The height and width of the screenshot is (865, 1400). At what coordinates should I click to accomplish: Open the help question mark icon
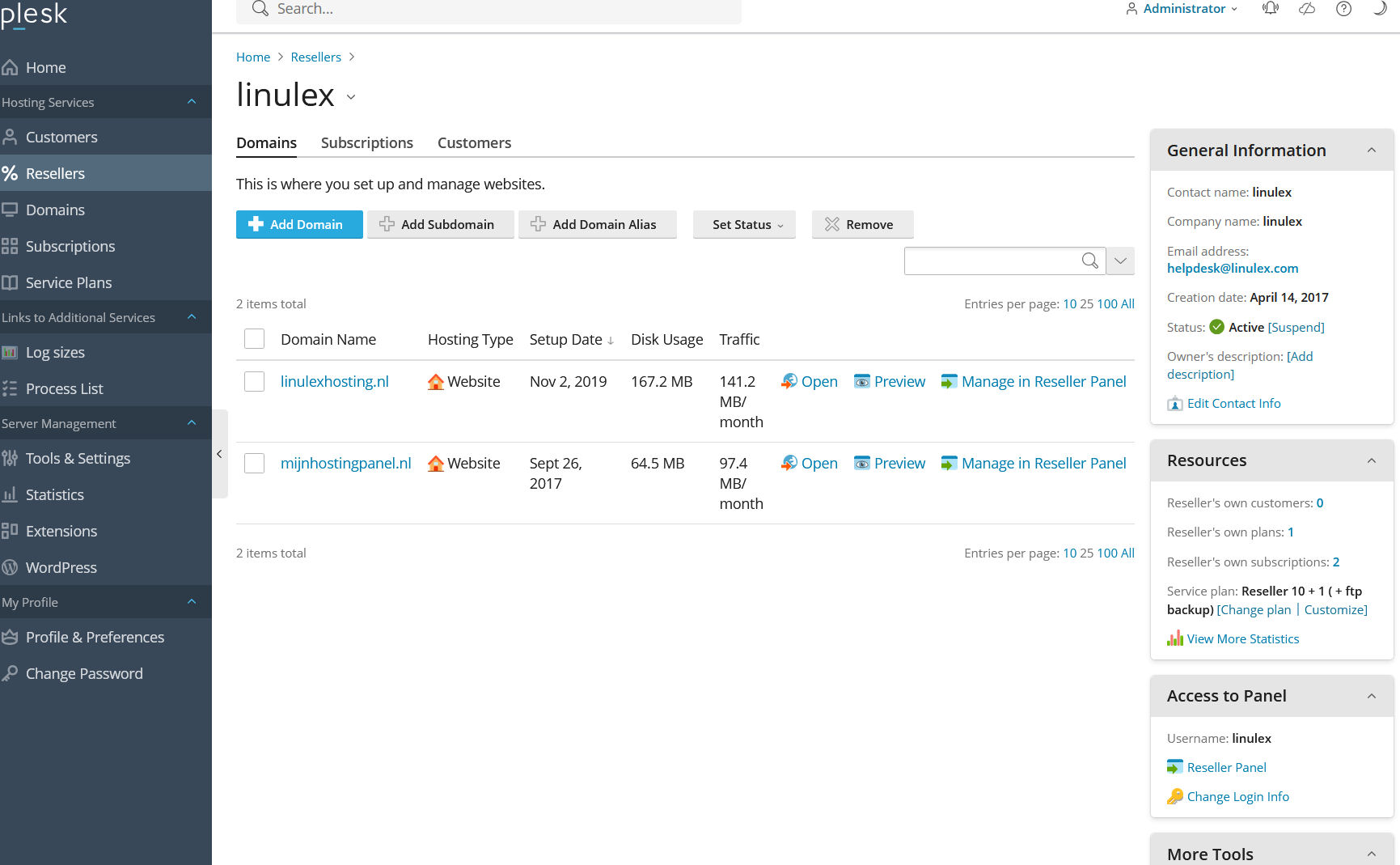coord(1343,9)
